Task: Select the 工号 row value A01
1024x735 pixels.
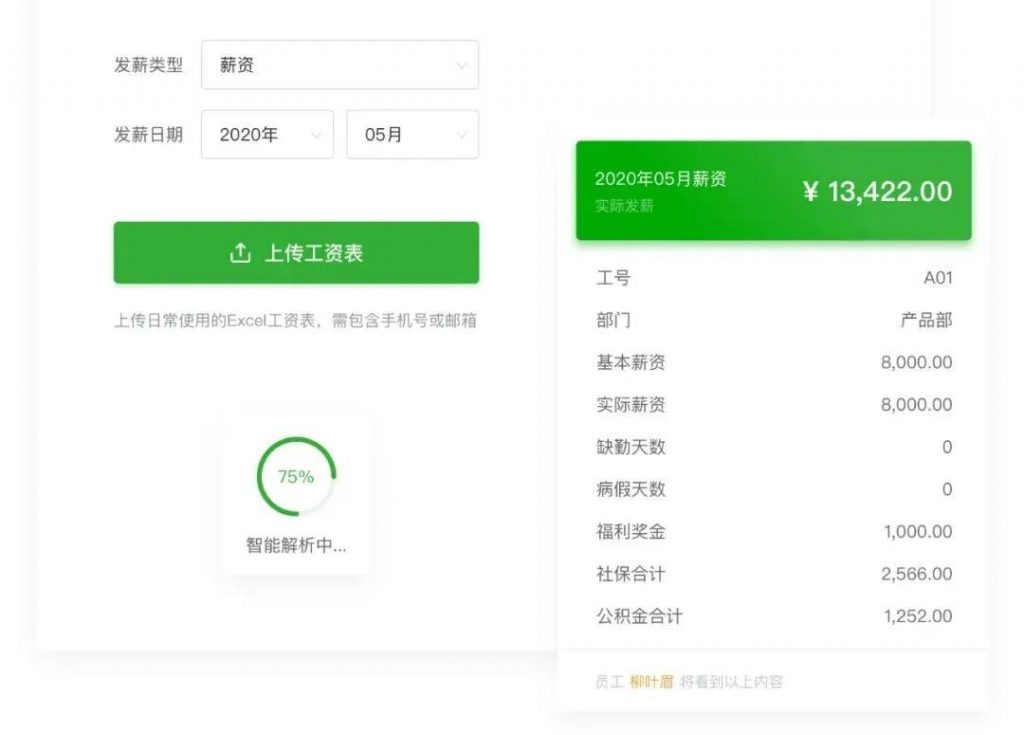Action: (937, 278)
